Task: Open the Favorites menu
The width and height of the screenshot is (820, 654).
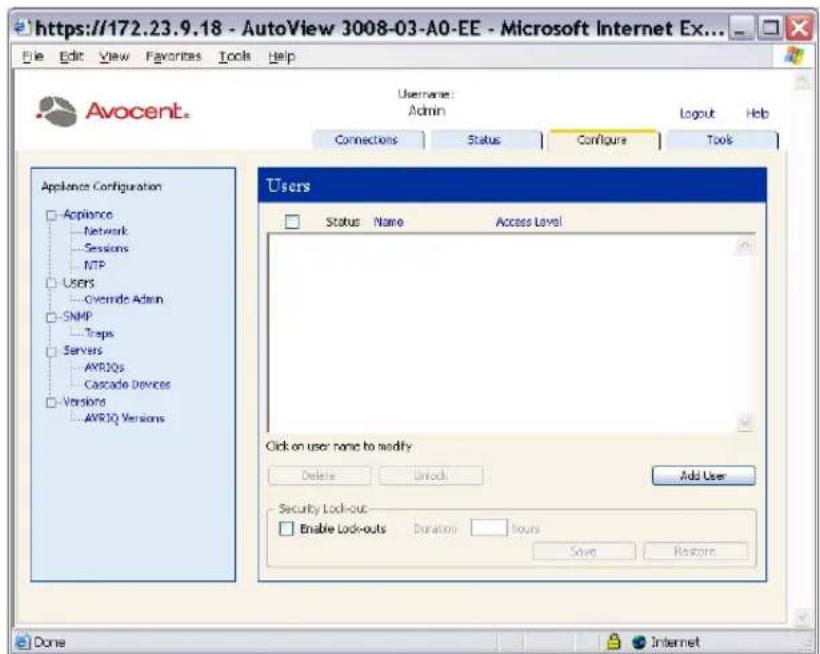Action: coord(173,56)
